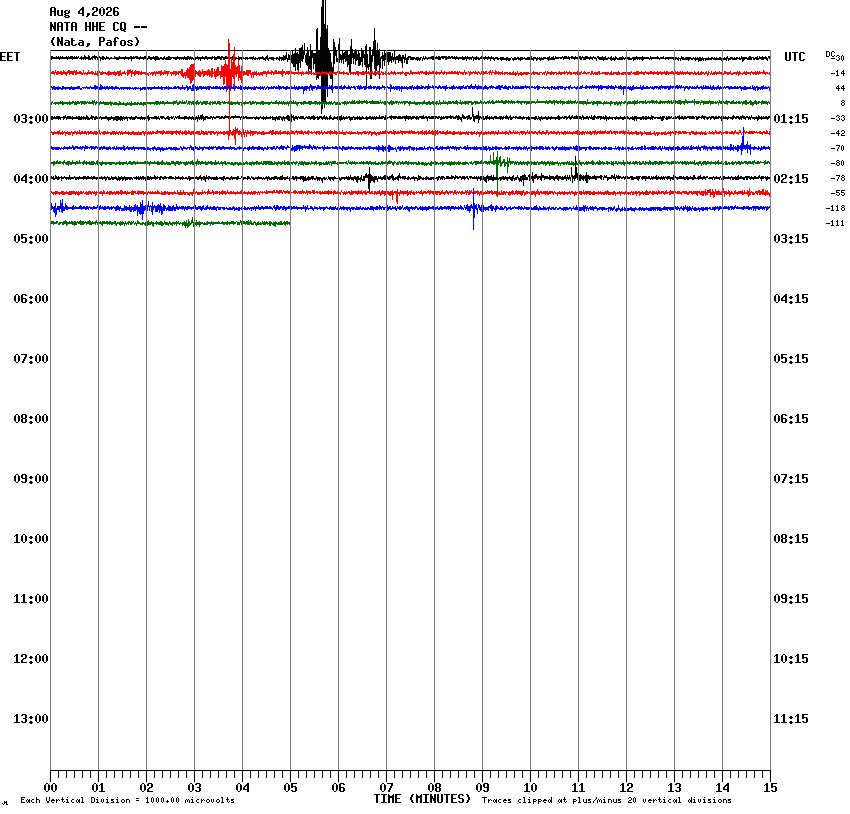Select the DC offset value -70
The height and width of the screenshot is (814, 850).
(838, 148)
